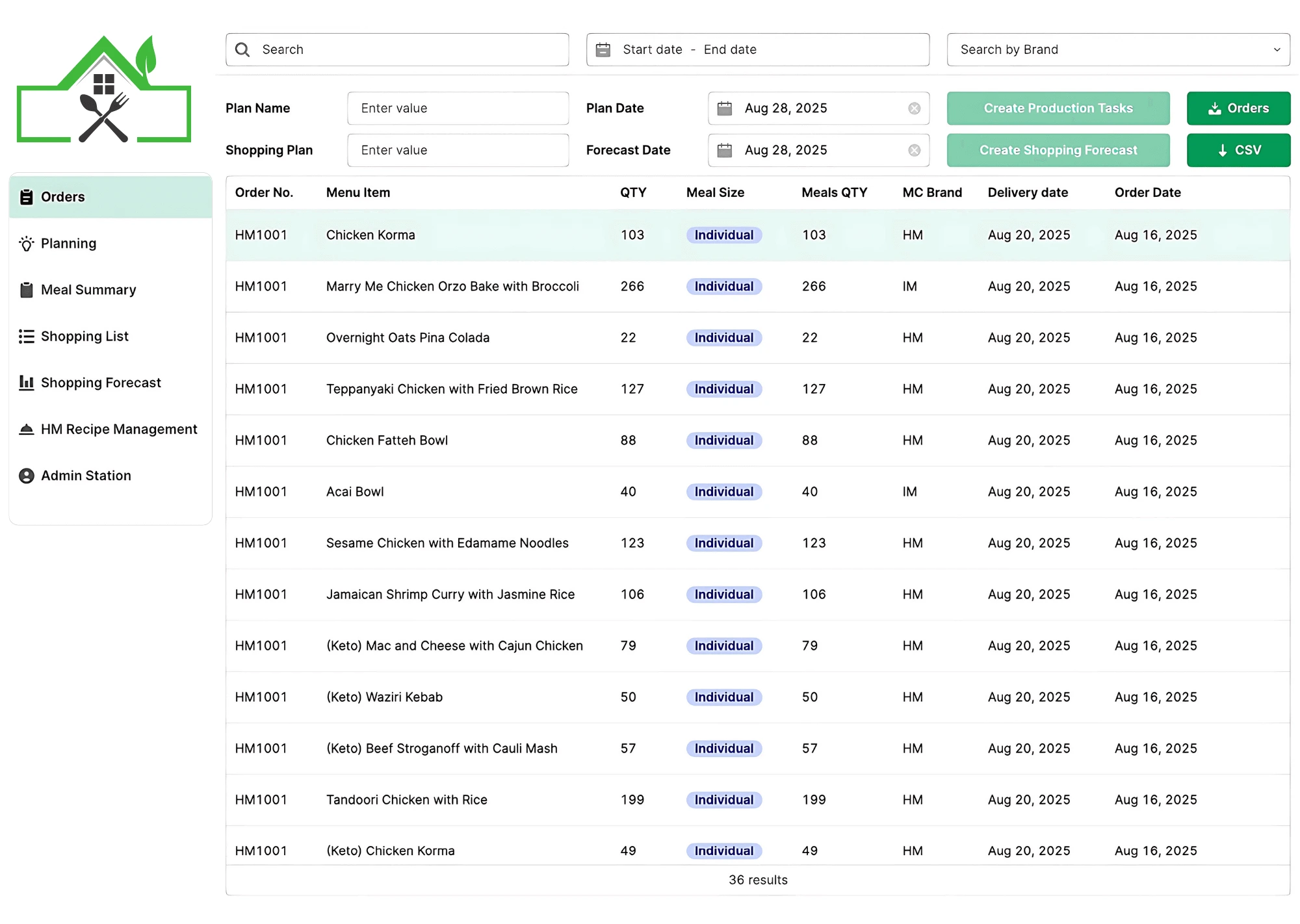The width and height of the screenshot is (1300, 924).
Task: Download the CSV file
Action: (1238, 150)
